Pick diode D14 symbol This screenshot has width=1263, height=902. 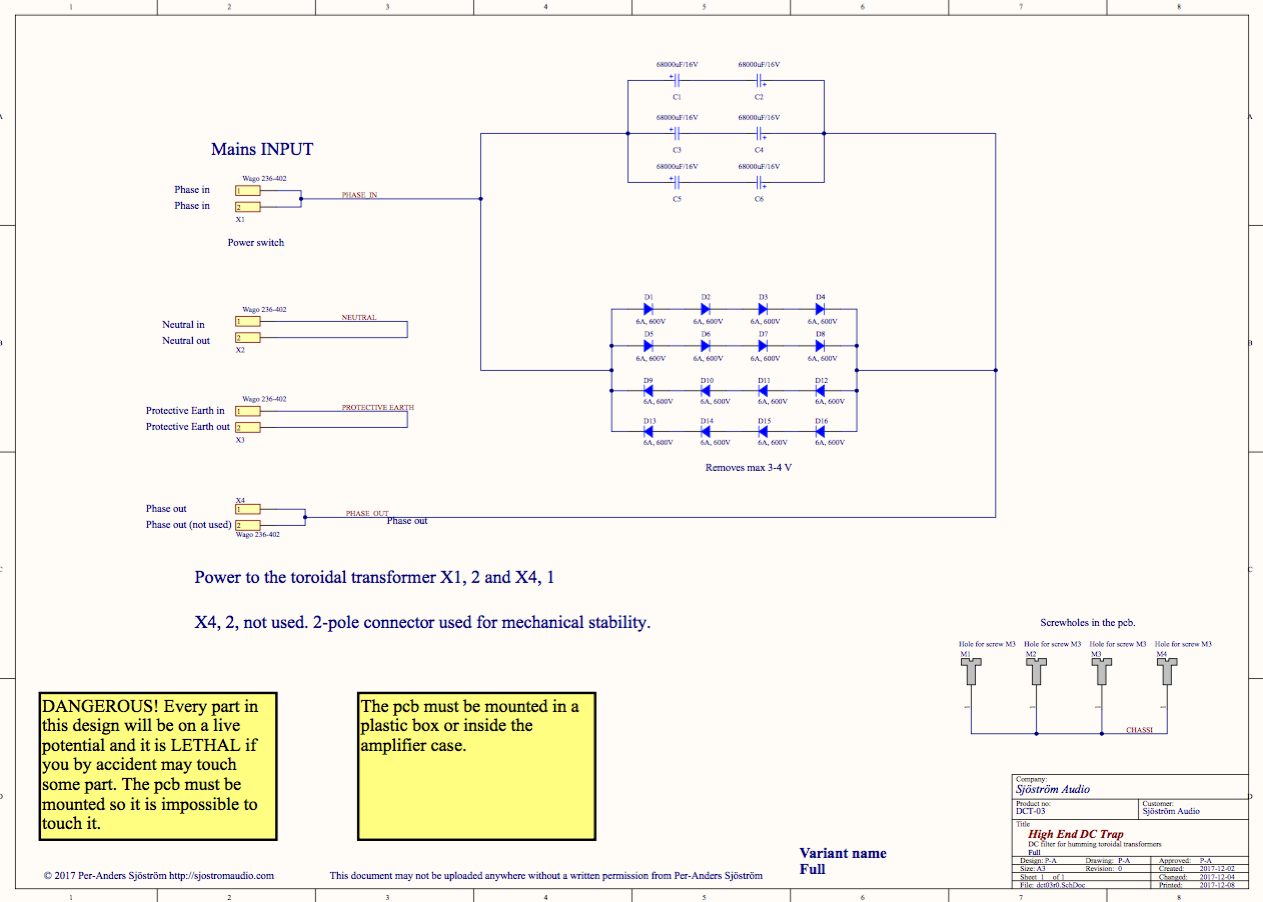click(706, 432)
